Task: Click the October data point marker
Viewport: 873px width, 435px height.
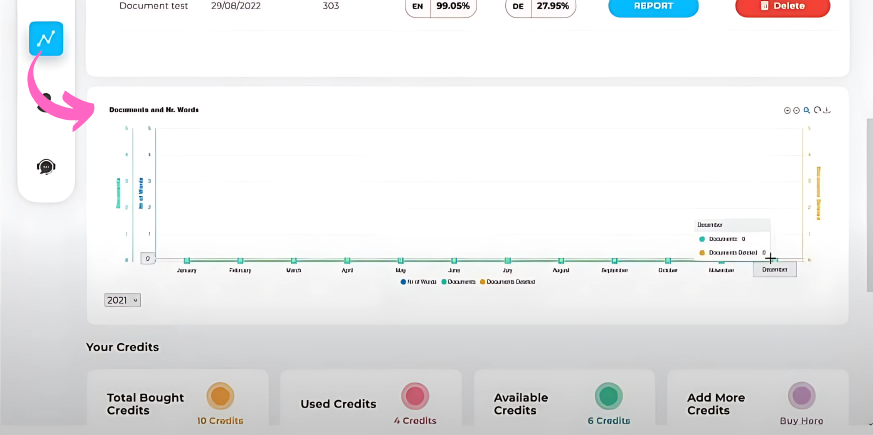Action: pyautogui.click(x=668, y=261)
